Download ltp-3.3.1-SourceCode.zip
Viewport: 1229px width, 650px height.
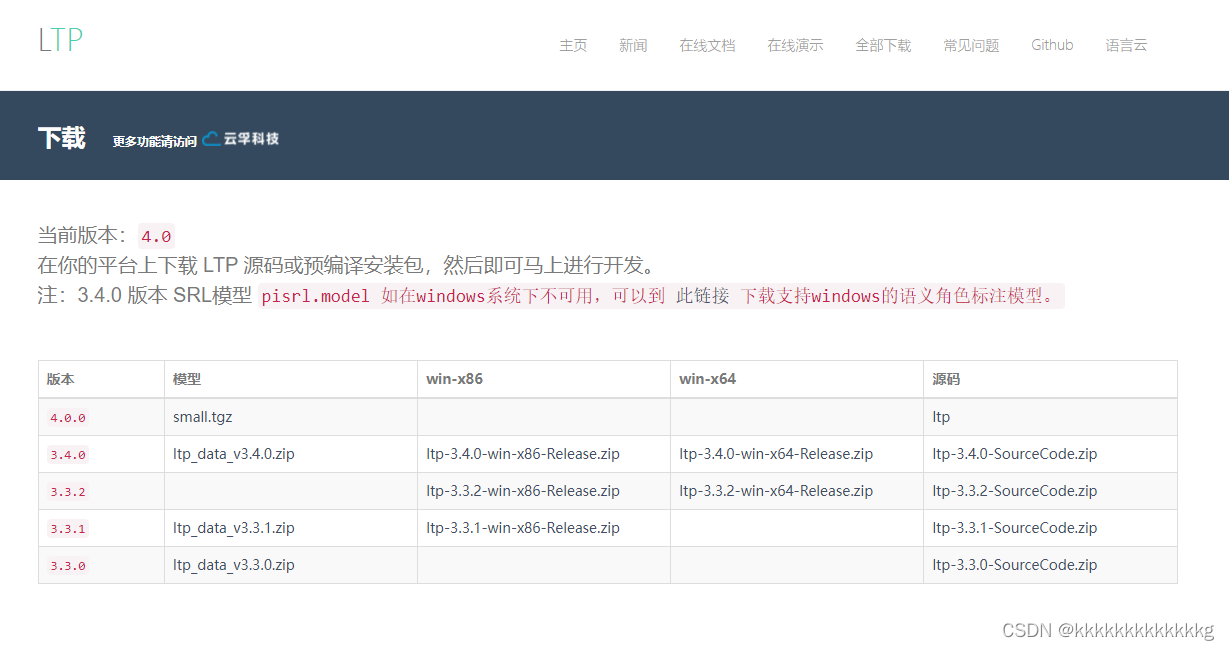[1015, 528]
